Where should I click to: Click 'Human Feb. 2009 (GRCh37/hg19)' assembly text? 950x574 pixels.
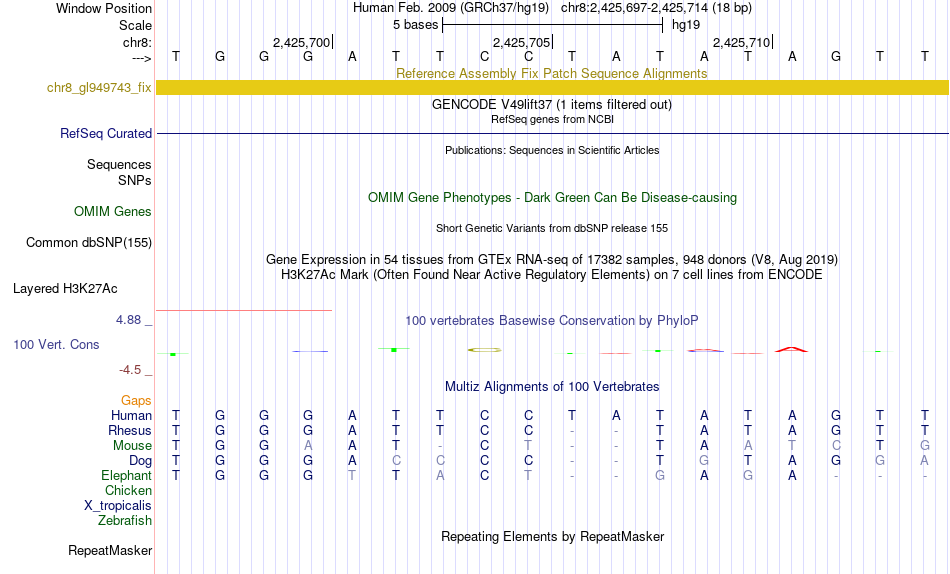click(451, 8)
